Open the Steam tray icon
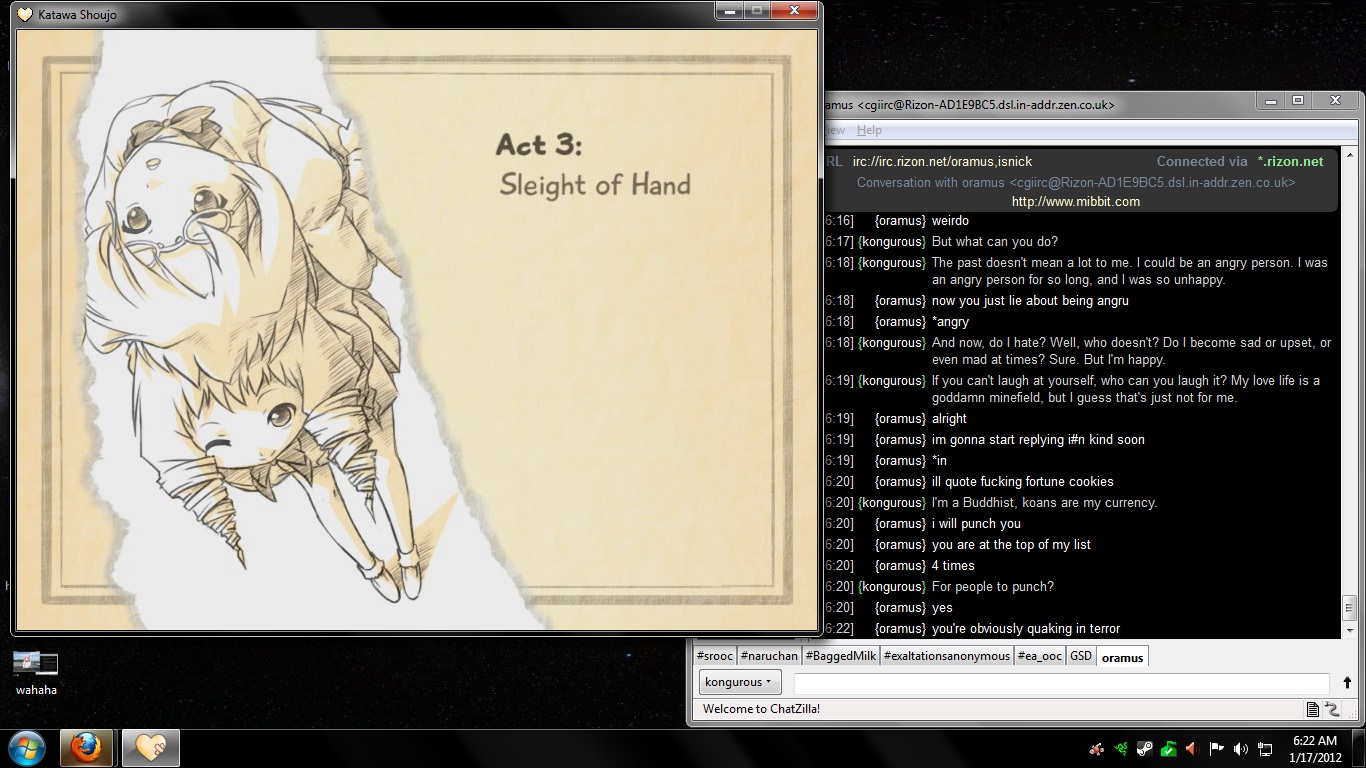The image size is (1366, 768). (x=1144, y=749)
